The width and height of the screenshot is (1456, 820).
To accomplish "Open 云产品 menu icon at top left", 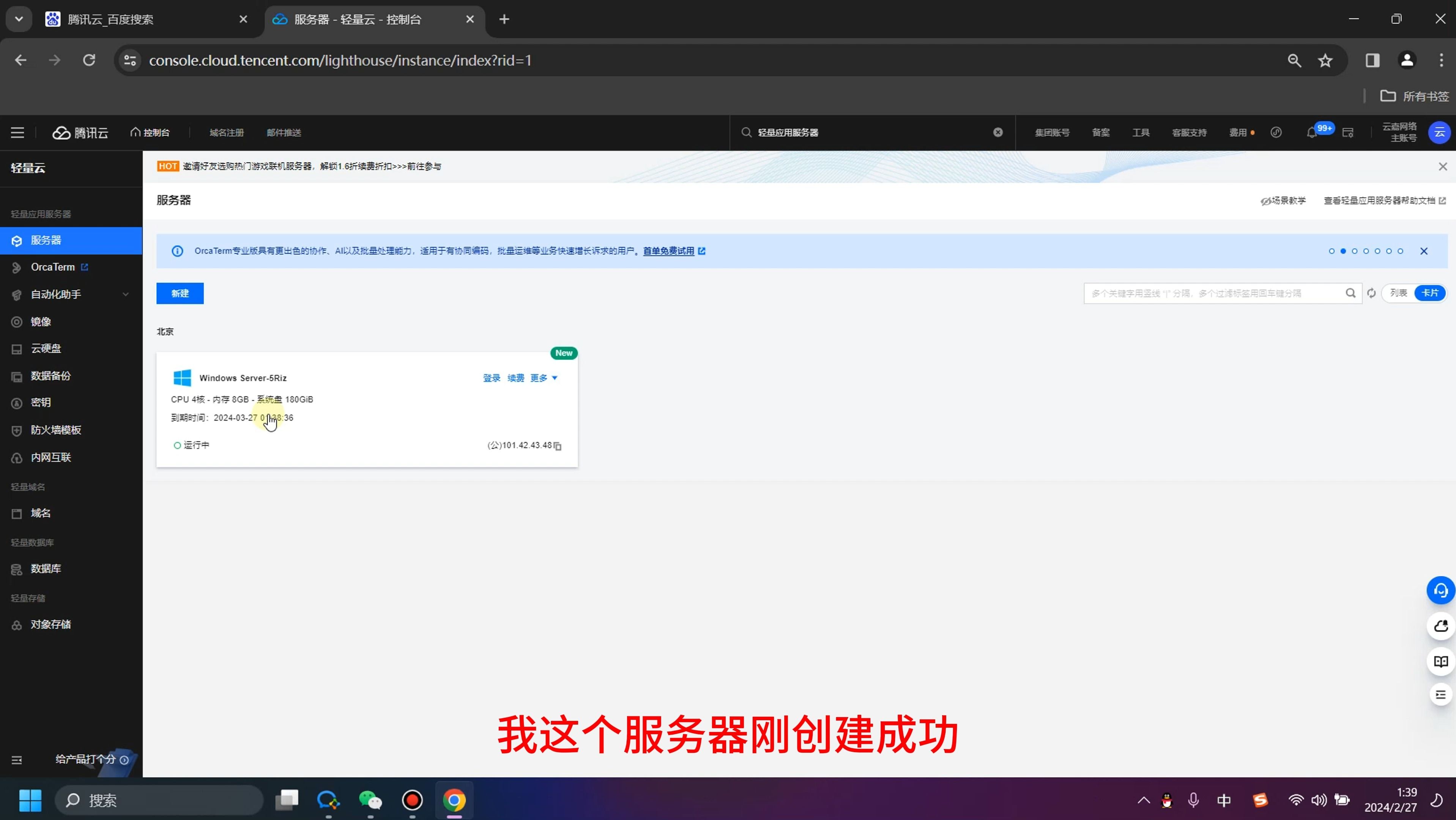I will coord(17,132).
